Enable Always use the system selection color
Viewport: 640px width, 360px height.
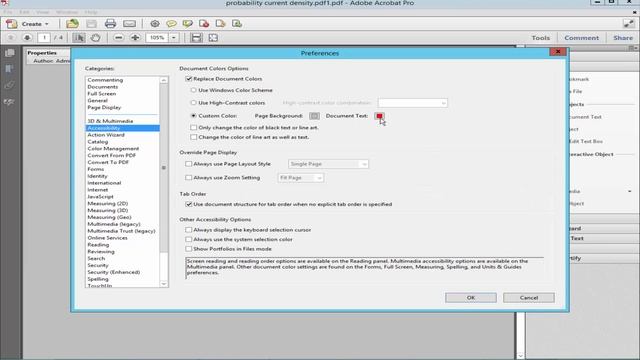[189, 239]
